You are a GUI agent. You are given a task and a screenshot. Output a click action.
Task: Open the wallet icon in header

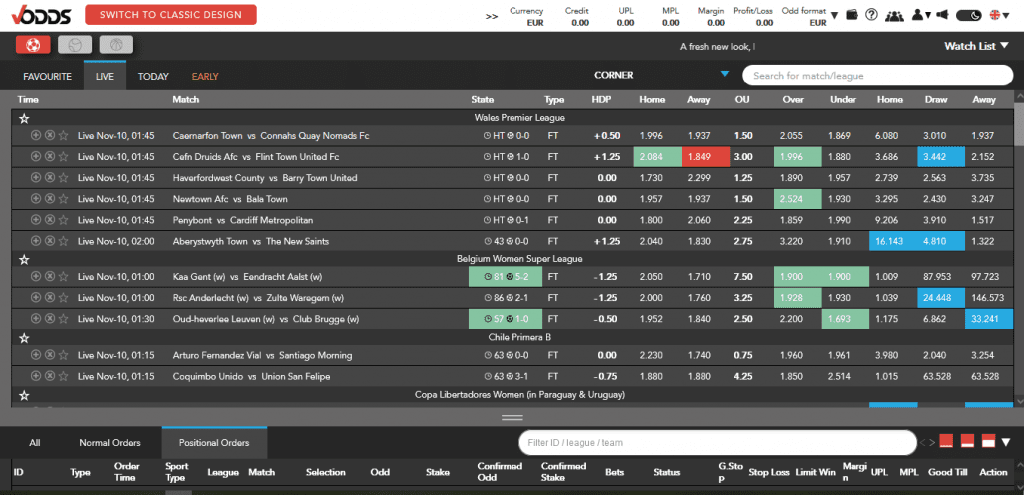[x=851, y=15]
